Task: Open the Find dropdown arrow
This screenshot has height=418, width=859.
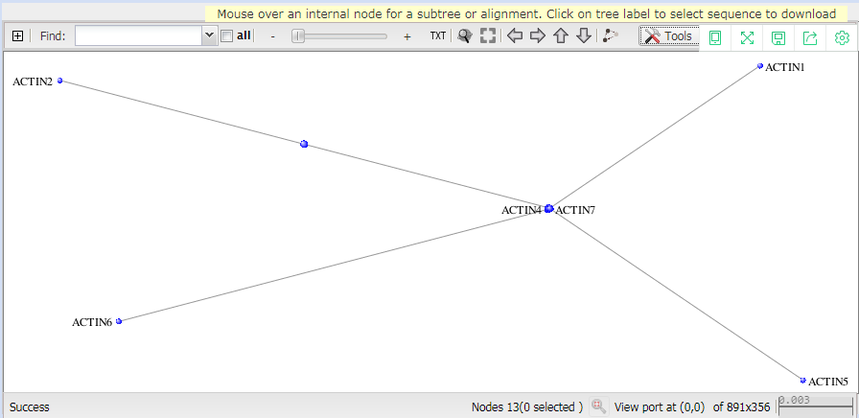Action: (209, 36)
